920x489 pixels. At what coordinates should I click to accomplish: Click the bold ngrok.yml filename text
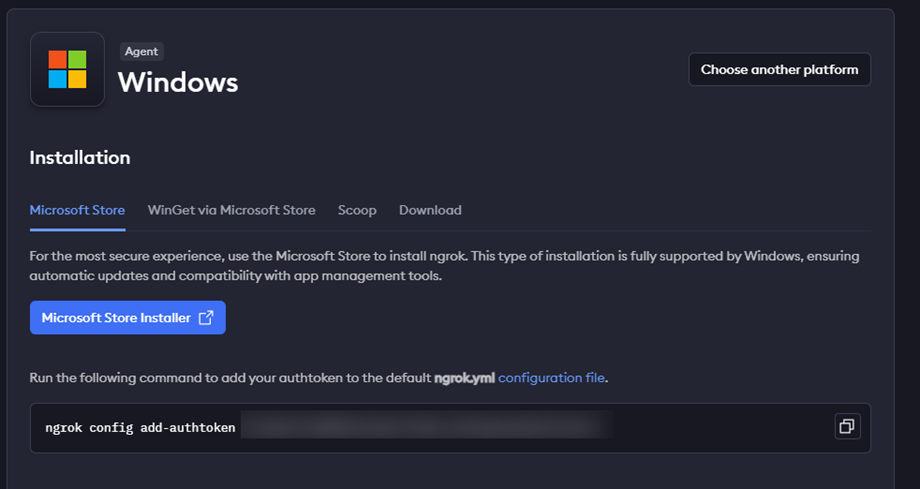point(464,378)
